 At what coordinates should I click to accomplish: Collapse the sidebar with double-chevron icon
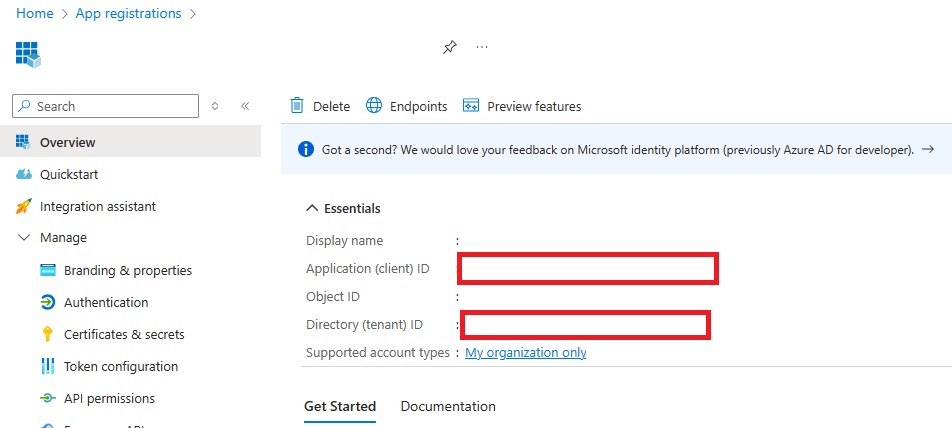[245, 106]
